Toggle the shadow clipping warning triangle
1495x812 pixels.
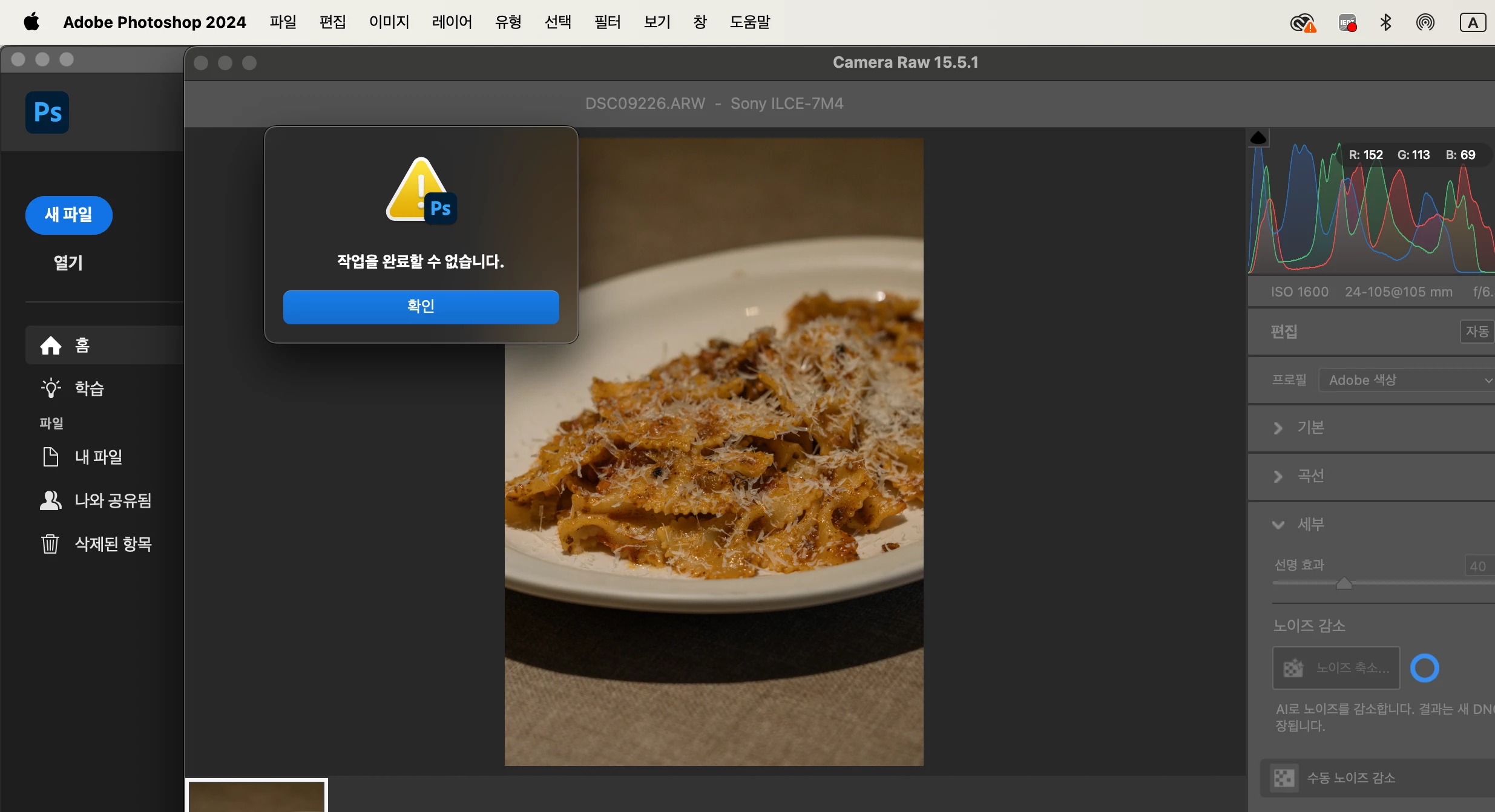click(1258, 138)
